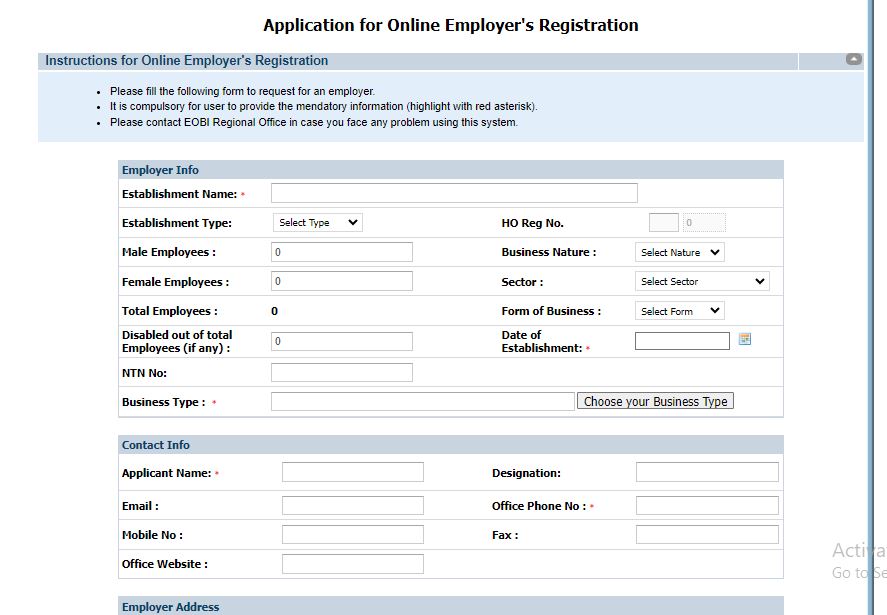This screenshot has width=887, height=615.
Task: Open the Establishment Type dropdown
Action: click(318, 222)
